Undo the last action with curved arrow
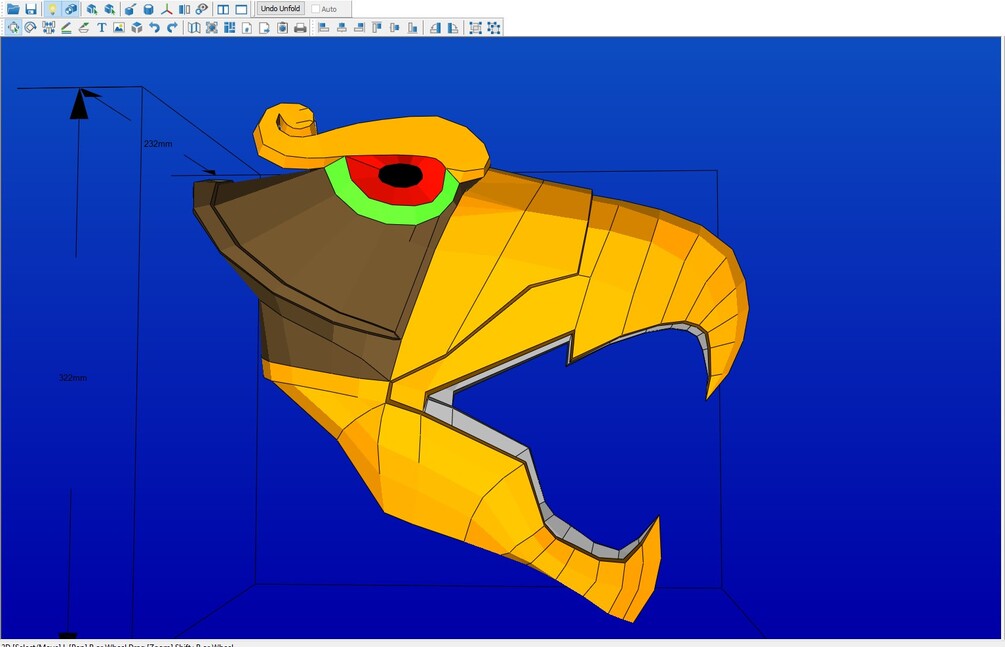 [154, 28]
